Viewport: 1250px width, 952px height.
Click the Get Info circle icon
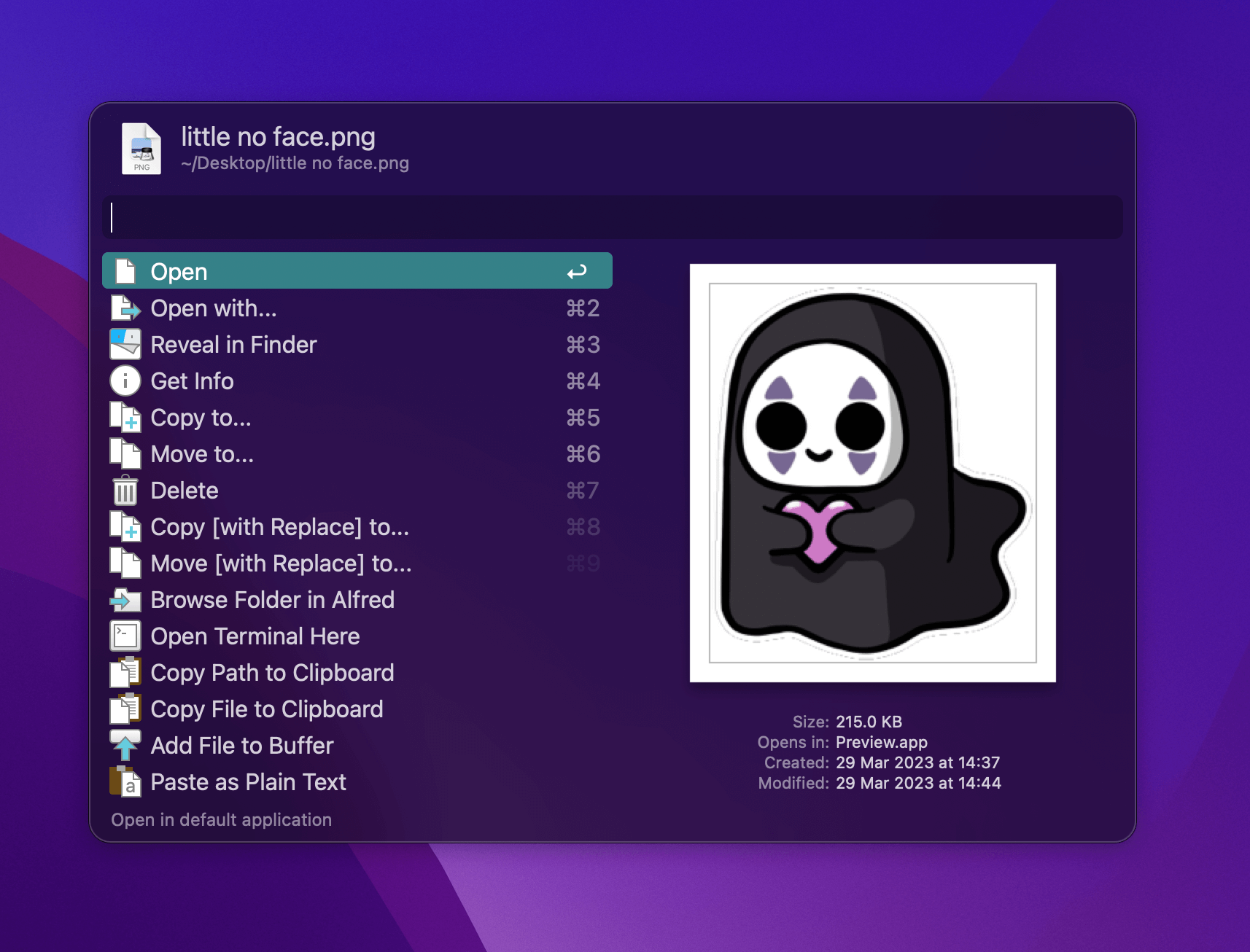coord(125,381)
